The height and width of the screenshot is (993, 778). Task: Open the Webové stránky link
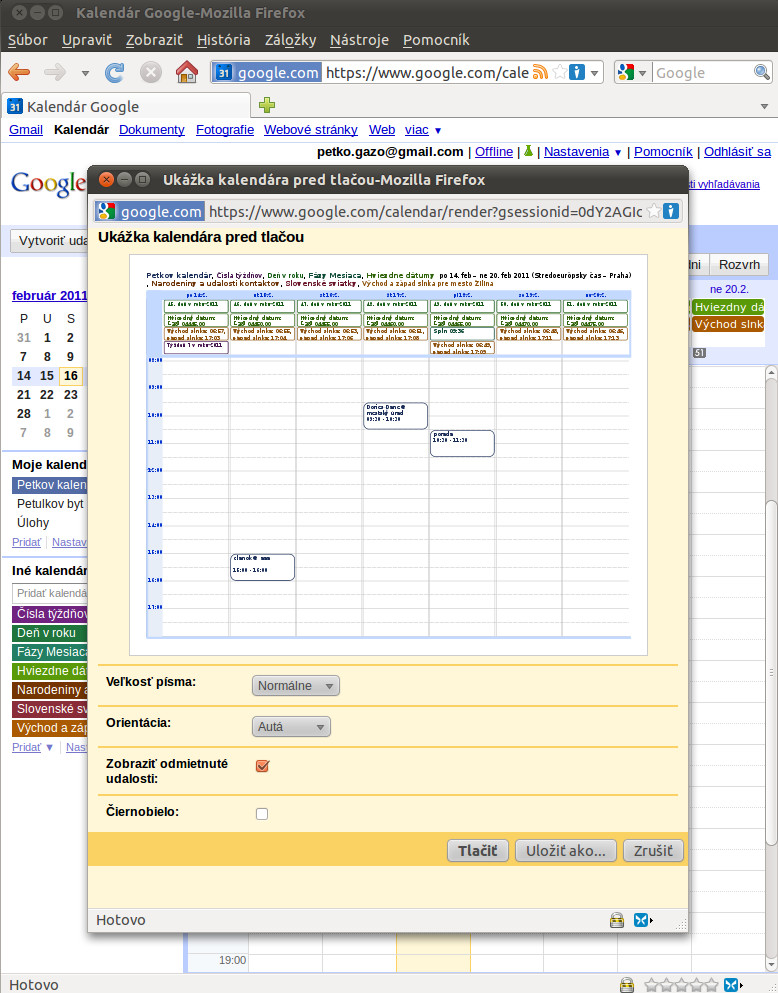click(x=311, y=130)
